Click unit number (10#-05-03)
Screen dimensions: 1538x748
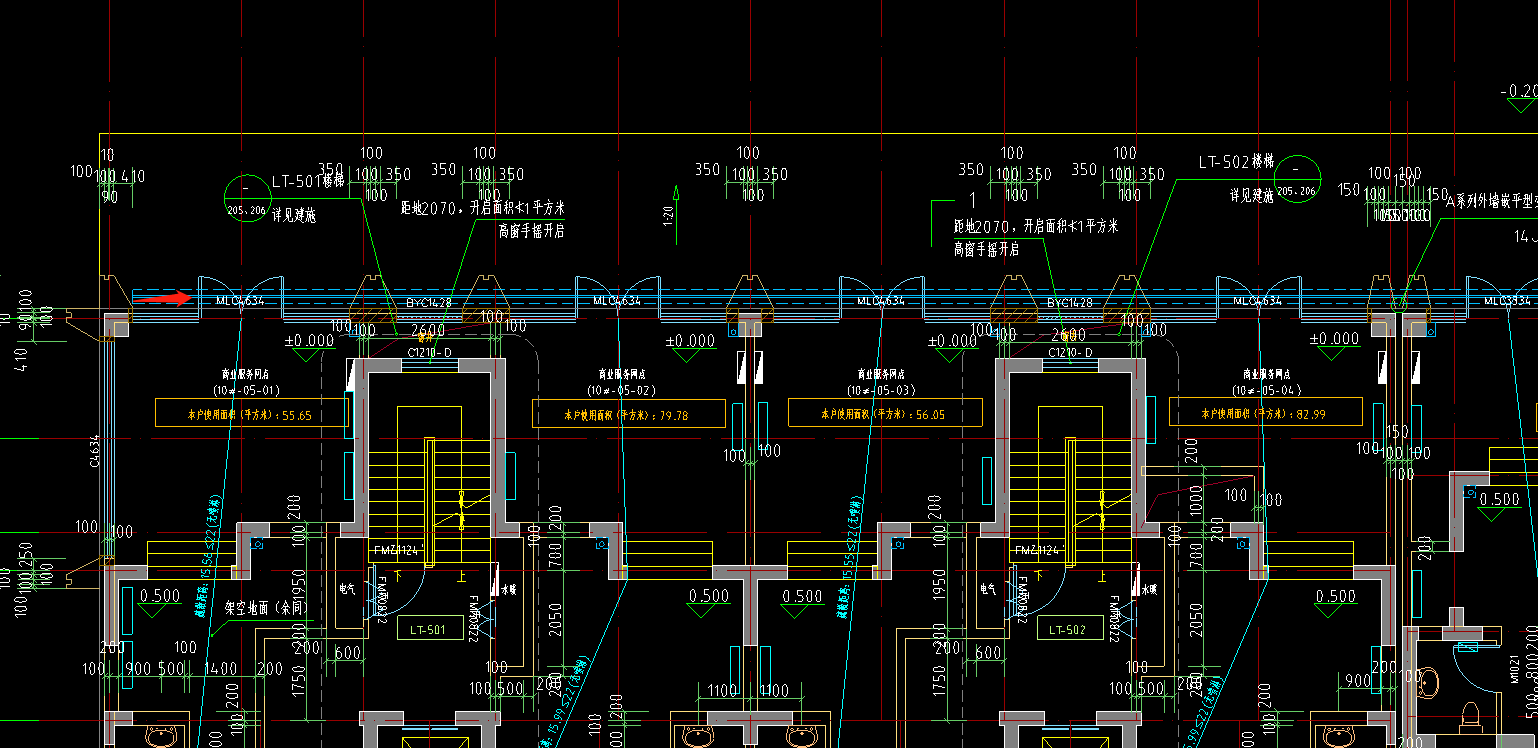[881, 390]
